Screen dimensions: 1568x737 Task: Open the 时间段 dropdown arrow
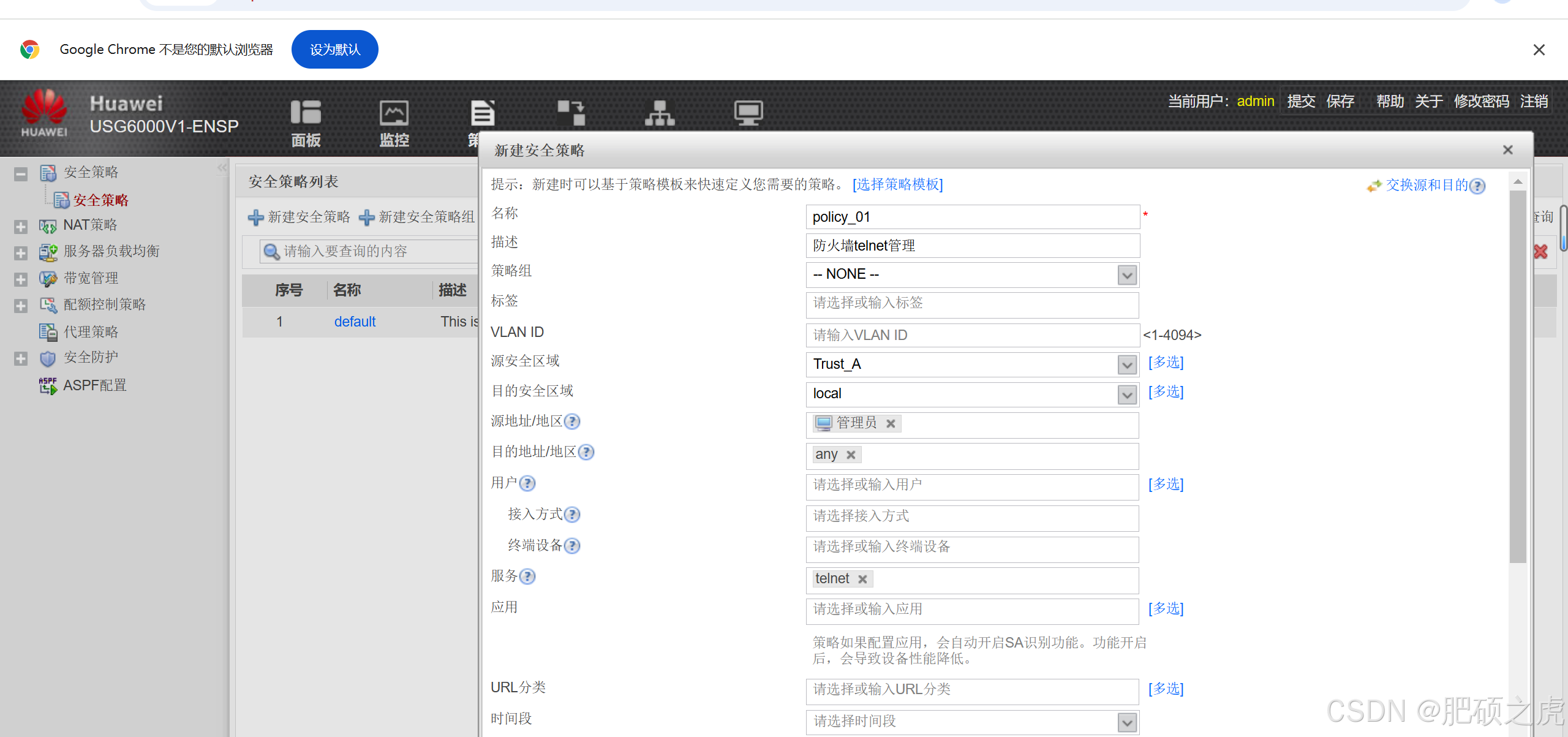(1126, 722)
